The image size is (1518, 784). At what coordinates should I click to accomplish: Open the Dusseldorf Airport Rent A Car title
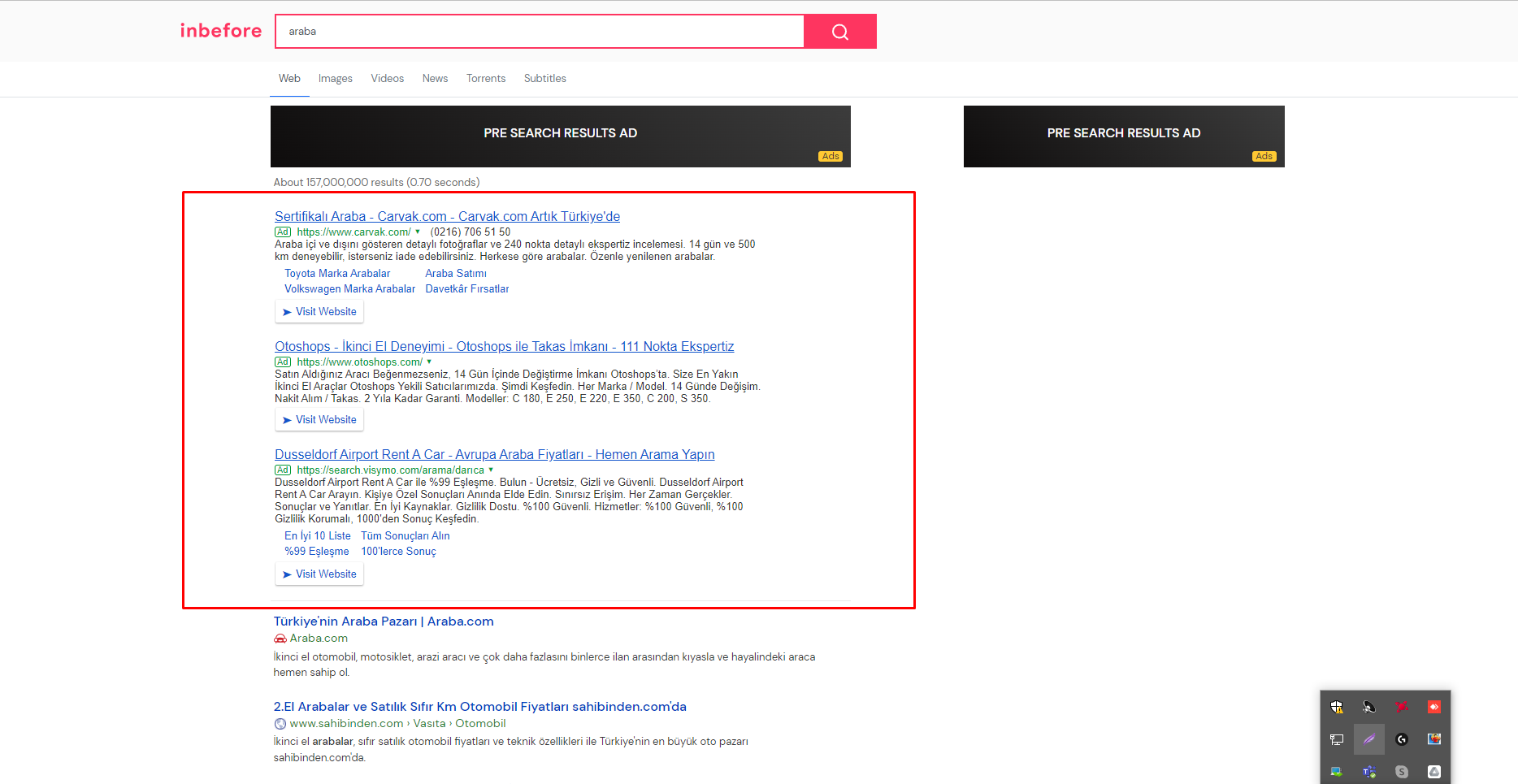pyautogui.click(x=495, y=455)
